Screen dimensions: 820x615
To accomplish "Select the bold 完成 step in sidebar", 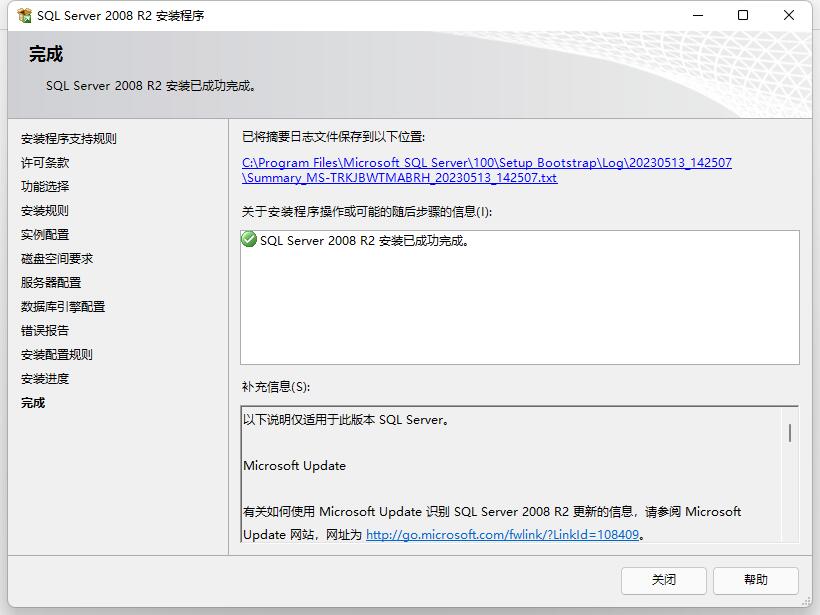I will [33, 403].
